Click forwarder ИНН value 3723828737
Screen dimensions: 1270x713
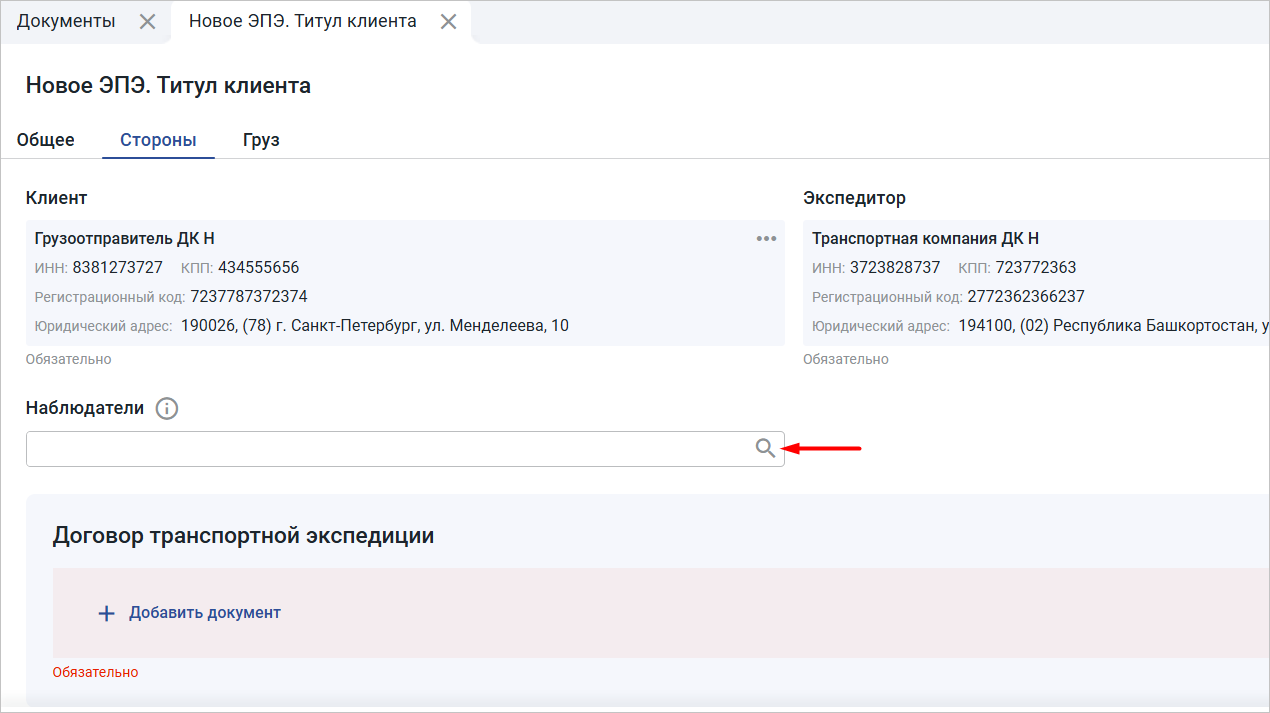[x=895, y=268]
